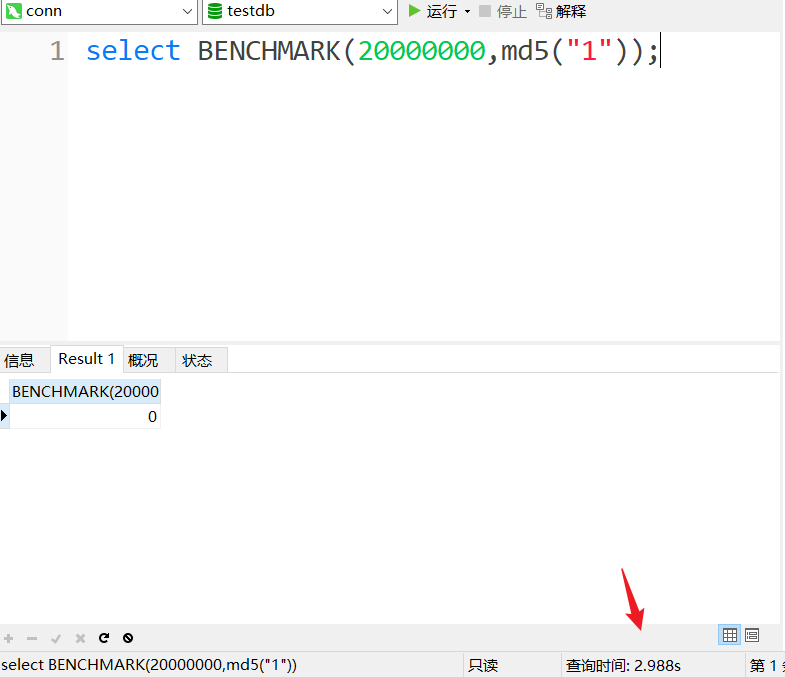Click the stop loading circle icon
This screenshot has width=785, height=677.
[x=128, y=638]
